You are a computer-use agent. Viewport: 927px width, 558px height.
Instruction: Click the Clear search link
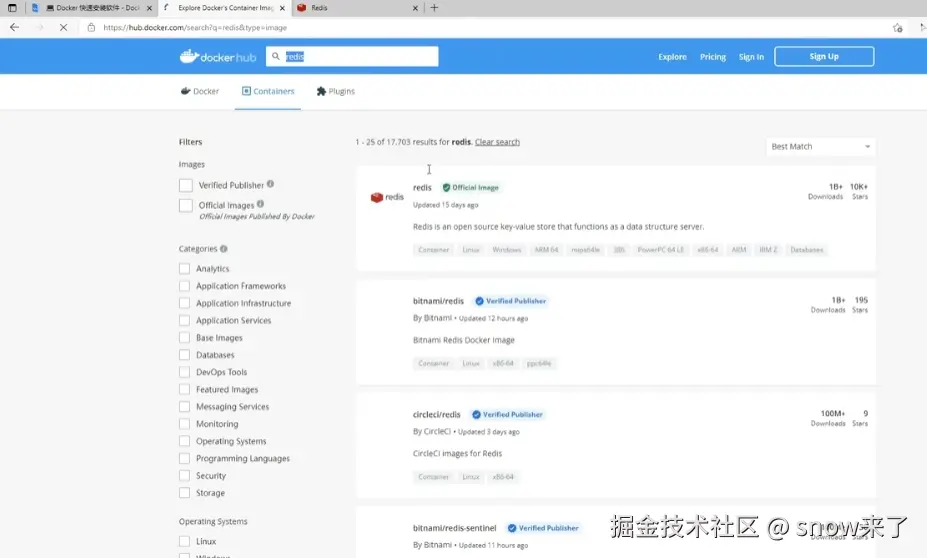497,142
